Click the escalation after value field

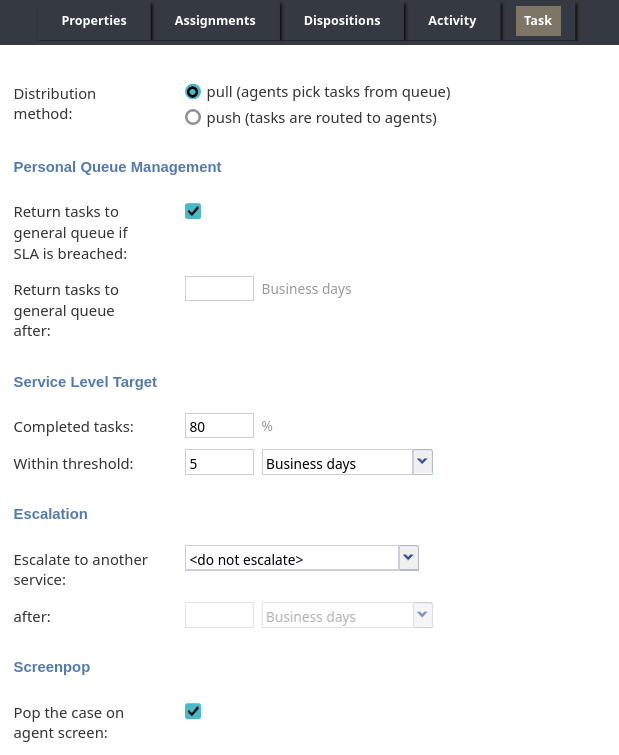coord(219,615)
